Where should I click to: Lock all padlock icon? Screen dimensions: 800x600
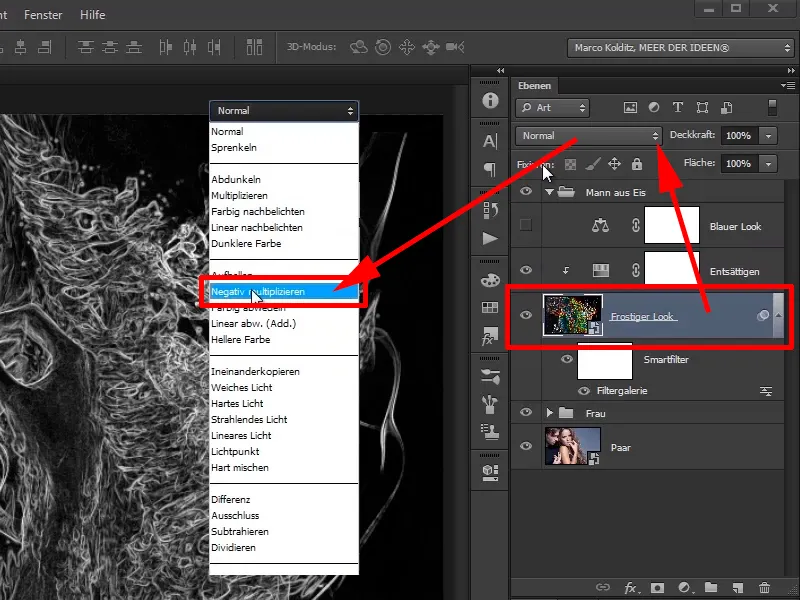637,164
